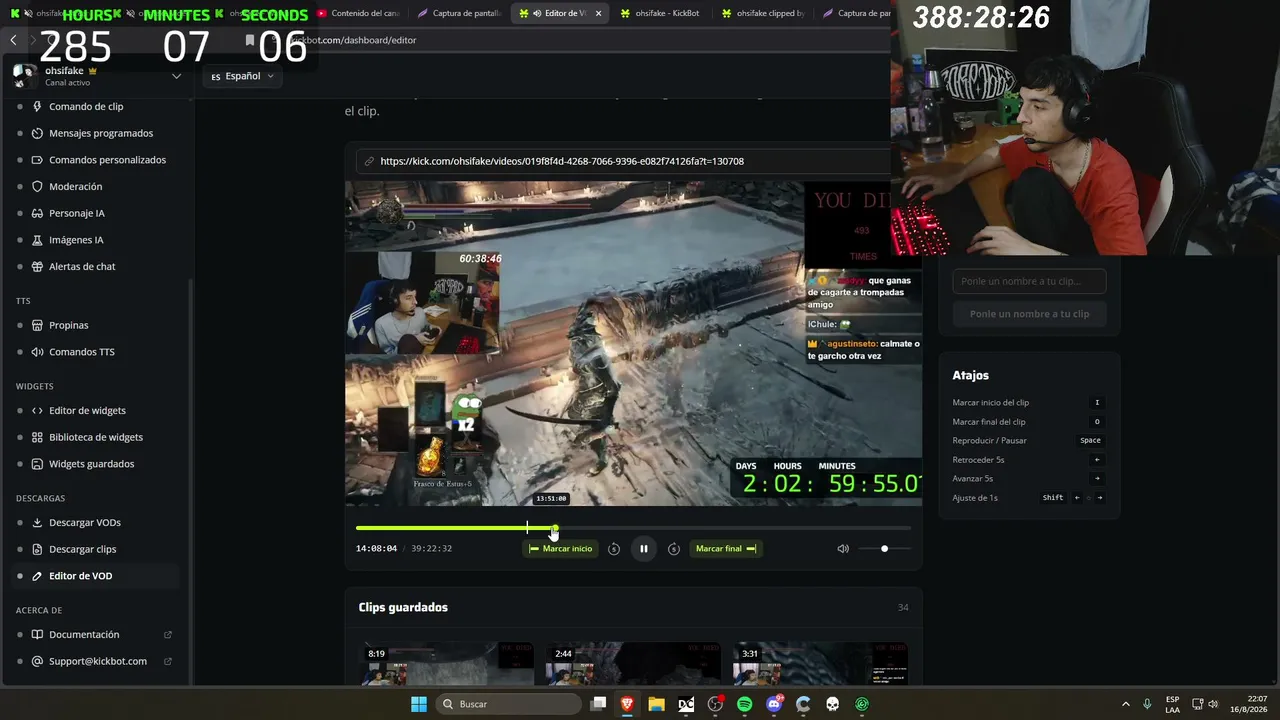Mute the player volume speaker icon

point(843,548)
